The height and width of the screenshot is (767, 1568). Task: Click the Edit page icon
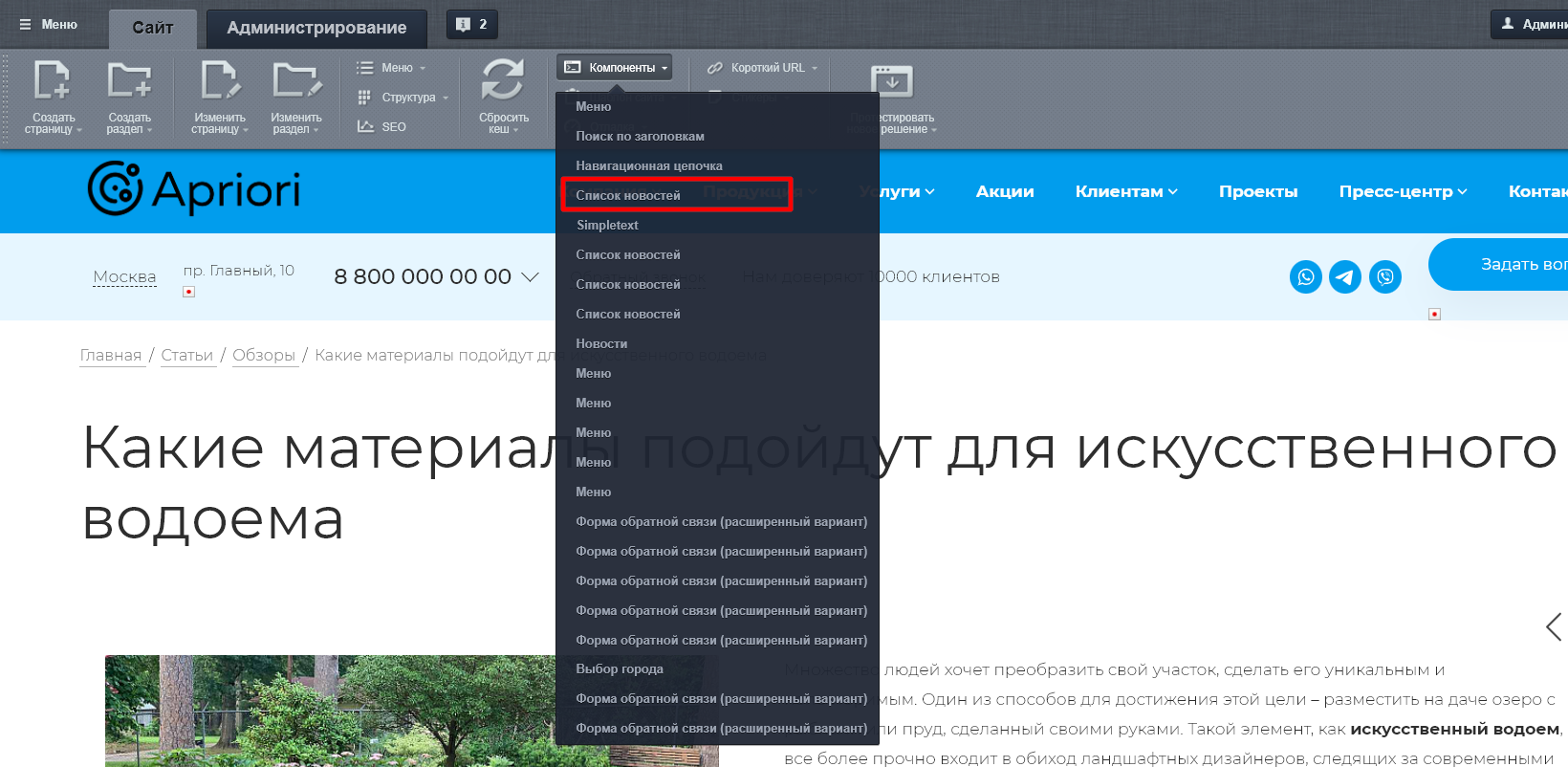(219, 80)
